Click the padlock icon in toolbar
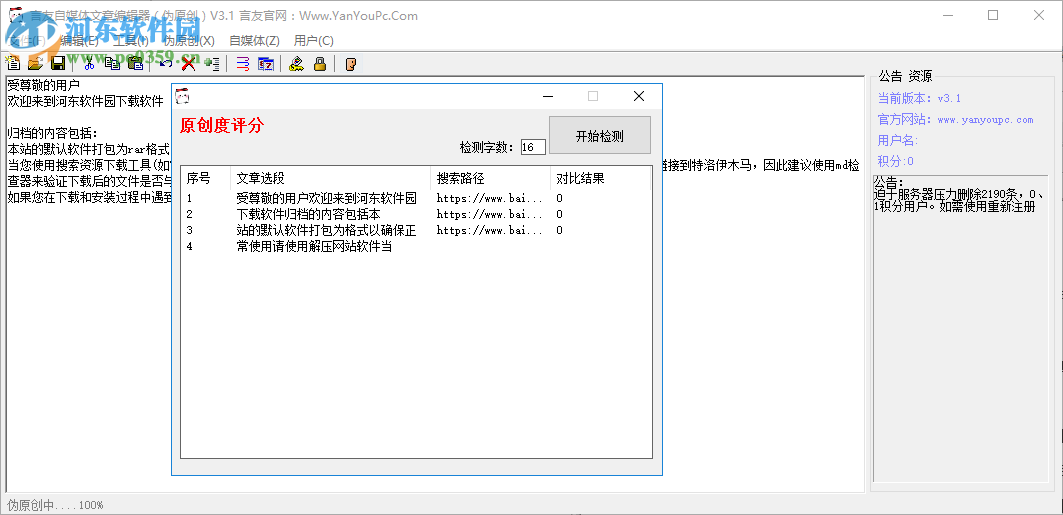Image resolution: width=1063 pixels, height=515 pixels. tap(319, 64)
